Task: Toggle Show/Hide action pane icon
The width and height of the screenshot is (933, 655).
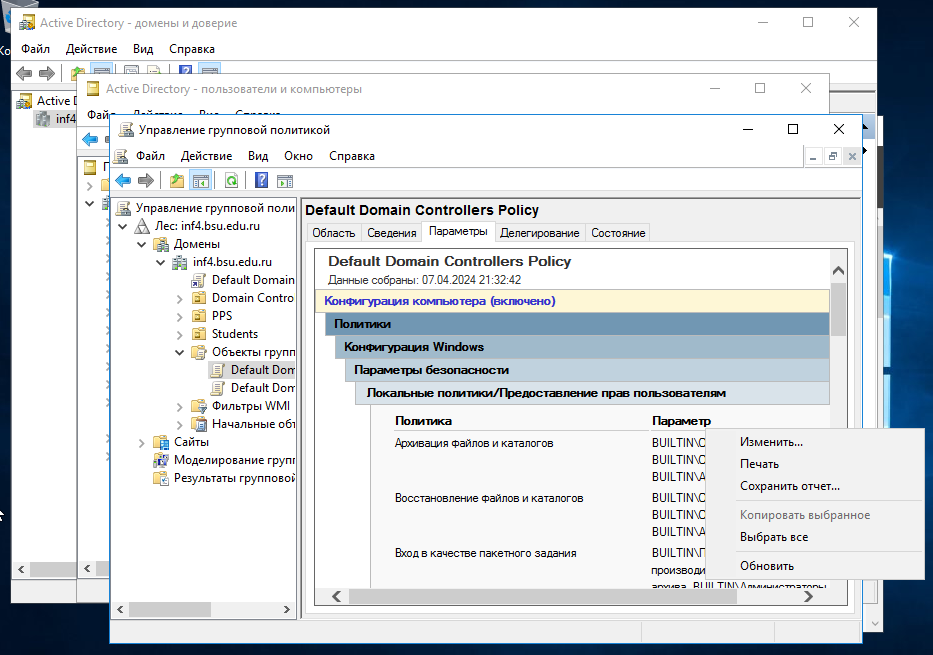Action: pos(285,180)
